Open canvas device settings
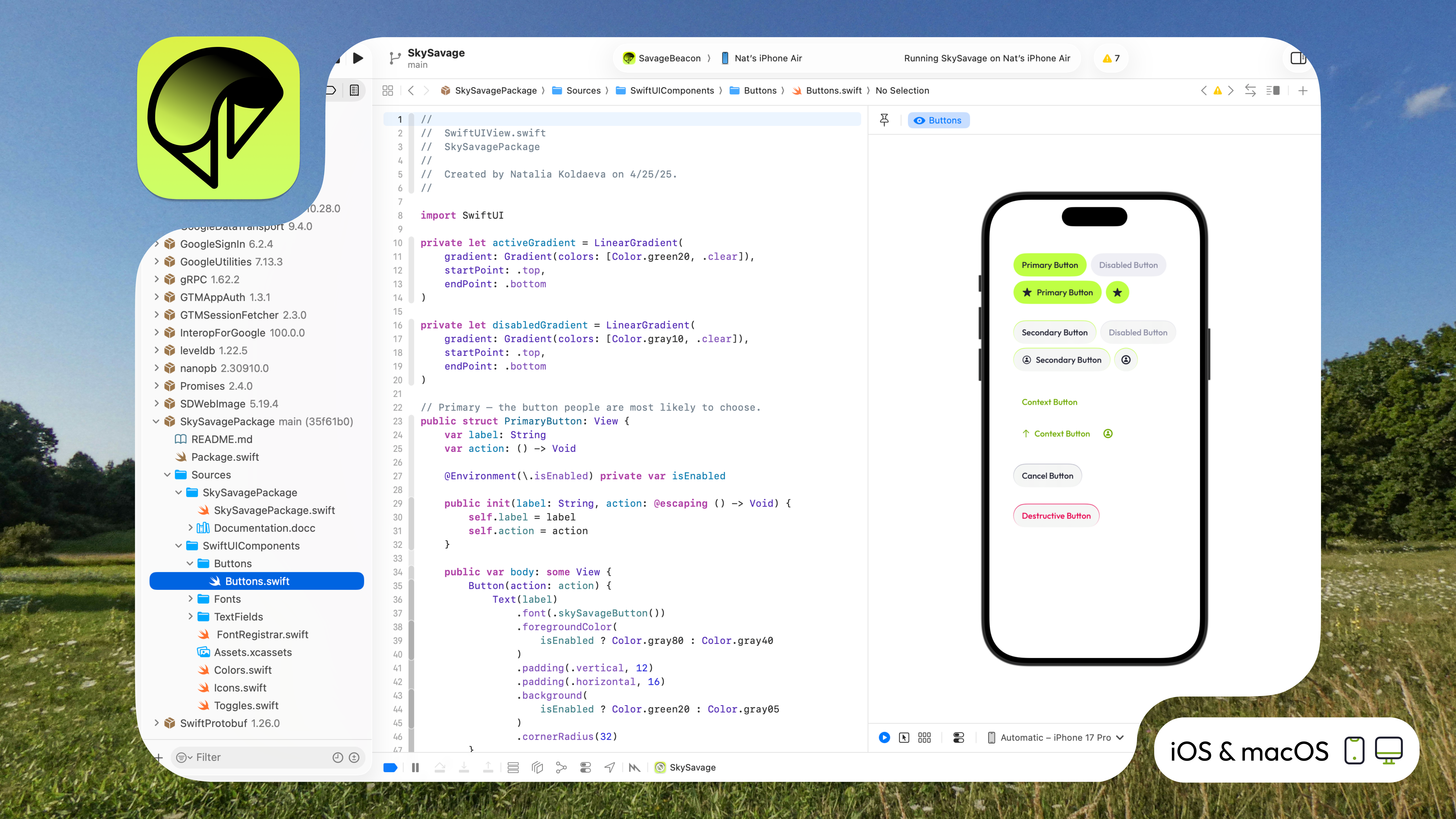The image size is (1456, 819). click(959, 738)
